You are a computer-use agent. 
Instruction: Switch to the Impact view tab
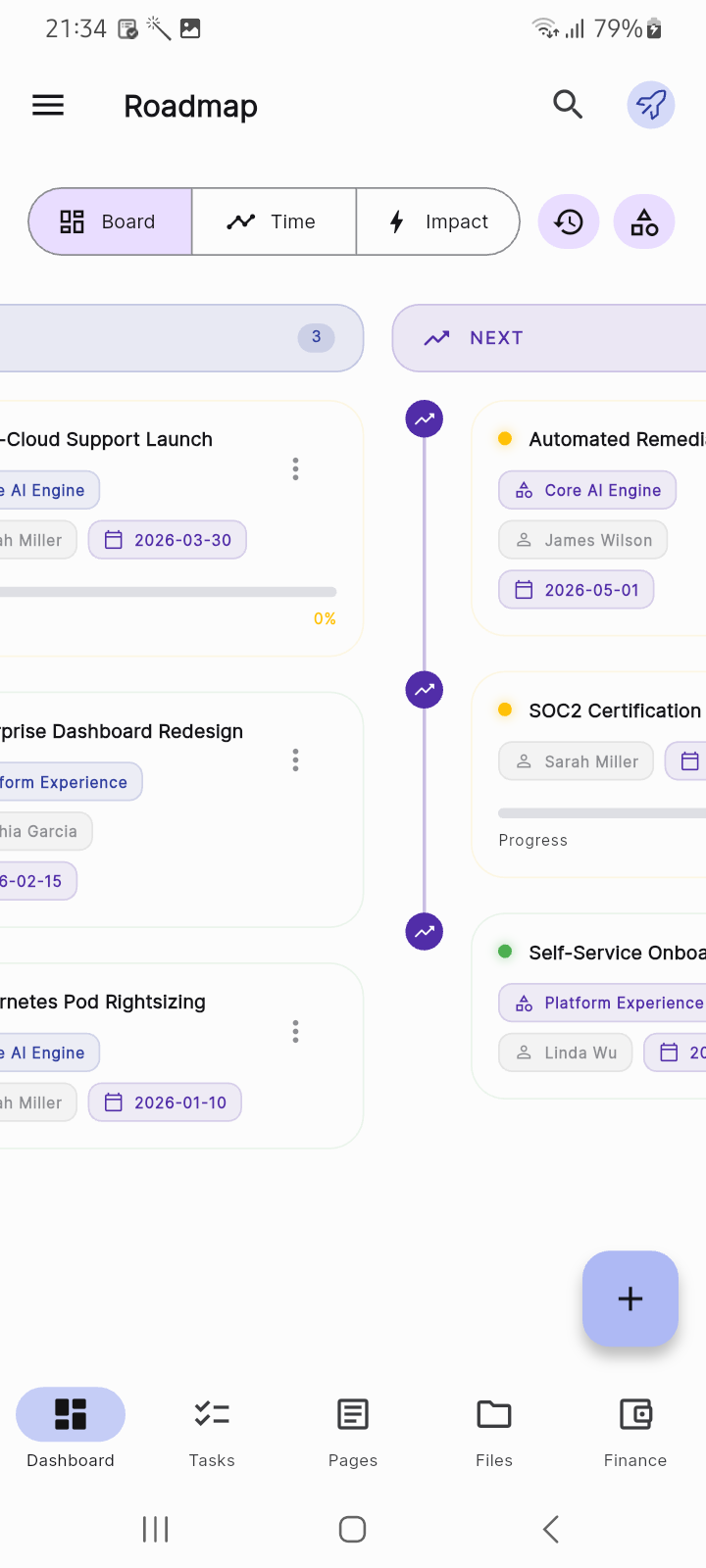point(437,221)
